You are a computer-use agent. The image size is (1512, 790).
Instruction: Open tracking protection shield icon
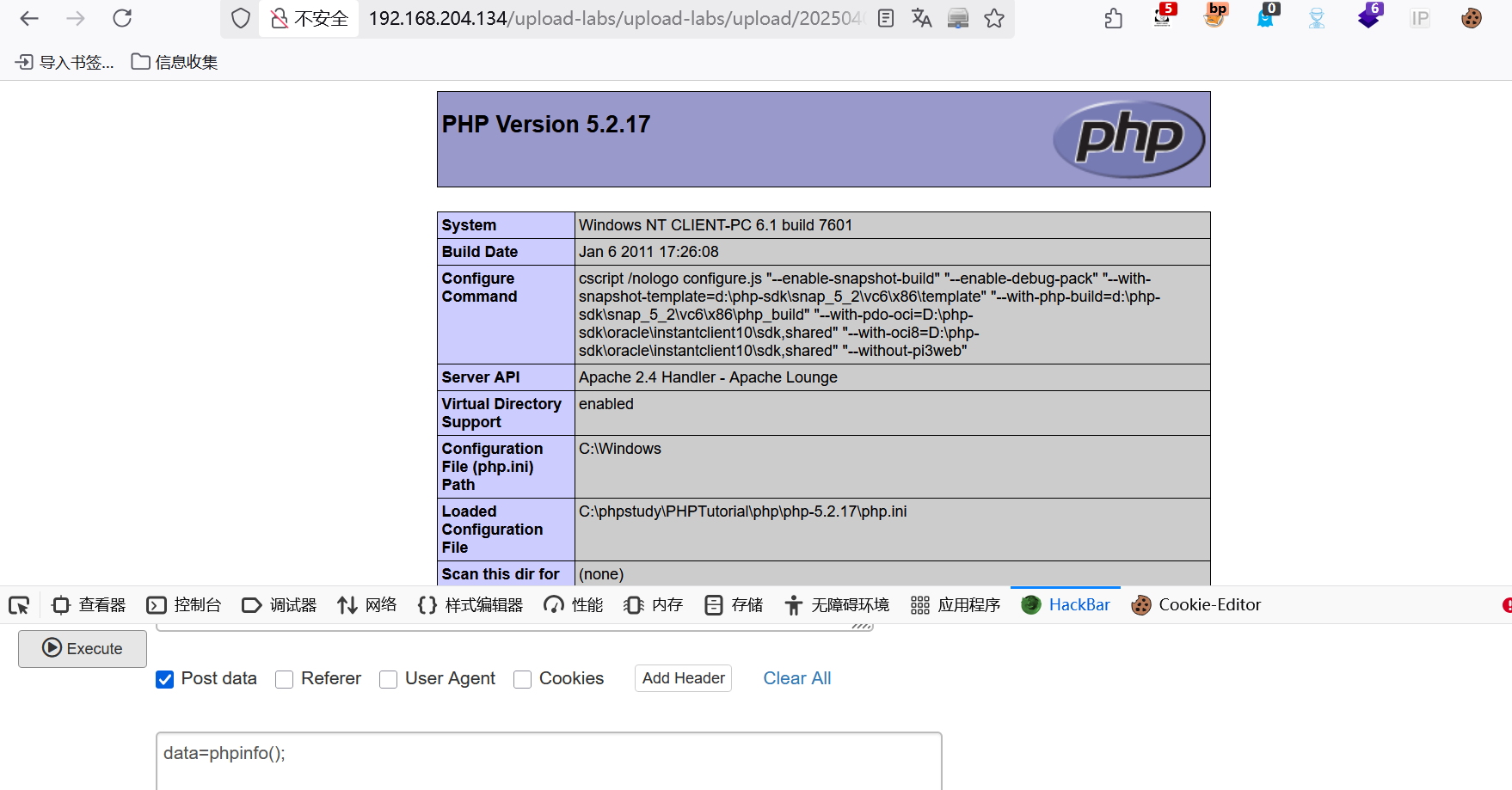(x=241, y=18)
